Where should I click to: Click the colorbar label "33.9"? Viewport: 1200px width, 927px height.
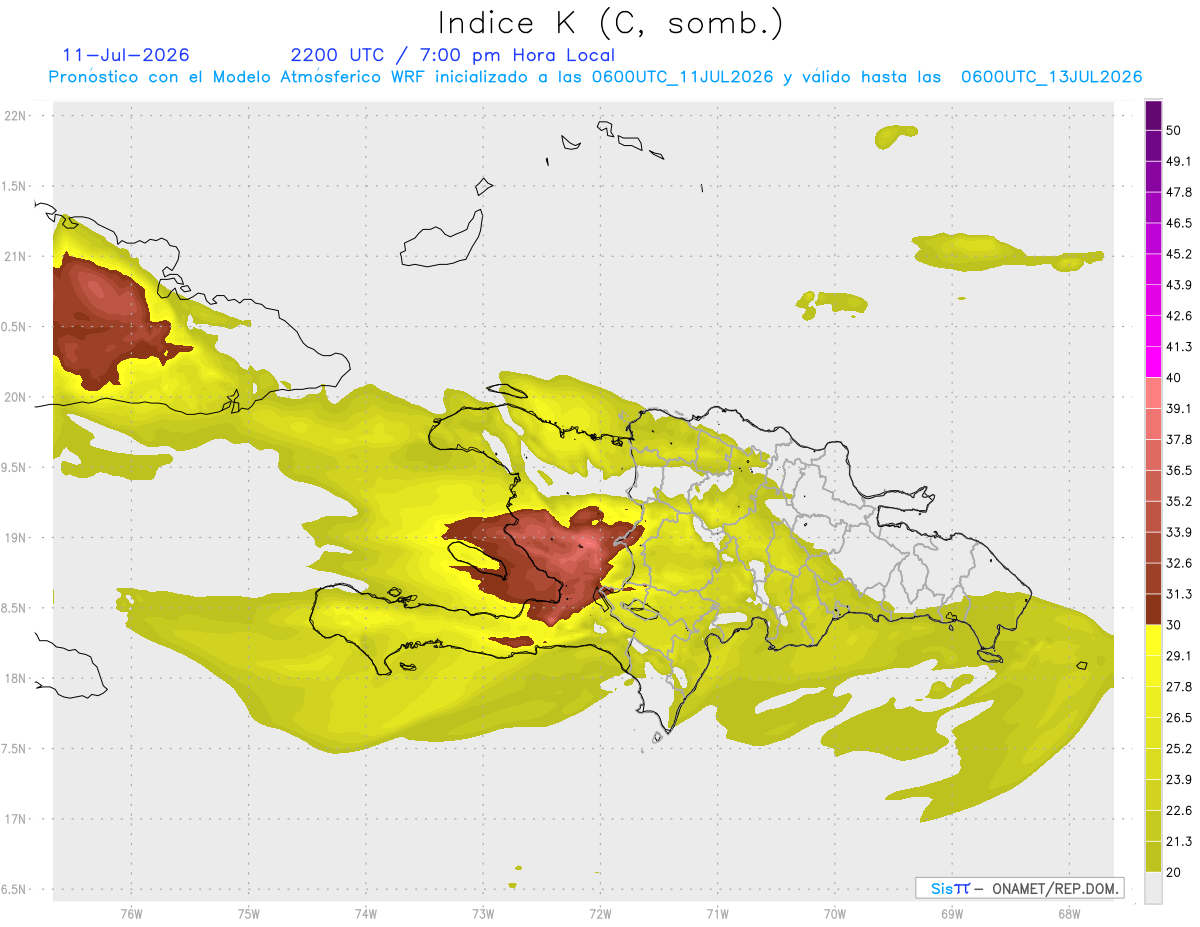tap(1179, 532)
